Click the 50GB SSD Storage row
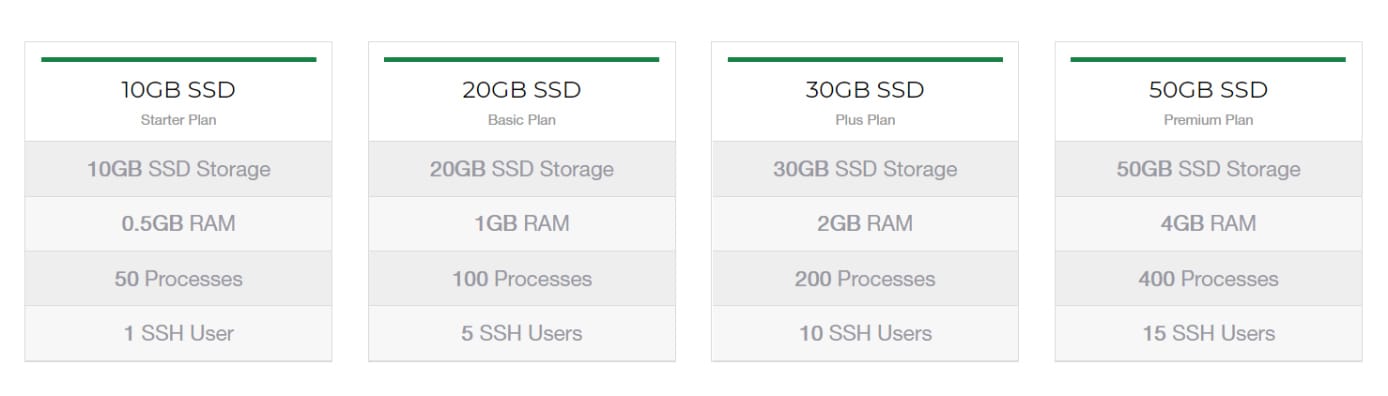1388x396 pixels. 1208,169
